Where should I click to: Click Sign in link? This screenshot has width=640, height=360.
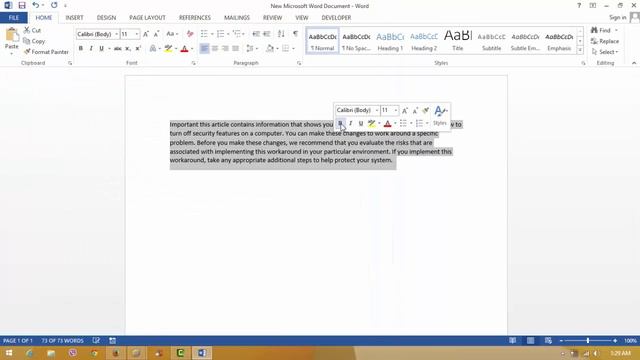pyautogui.click(x=617, y=18)
